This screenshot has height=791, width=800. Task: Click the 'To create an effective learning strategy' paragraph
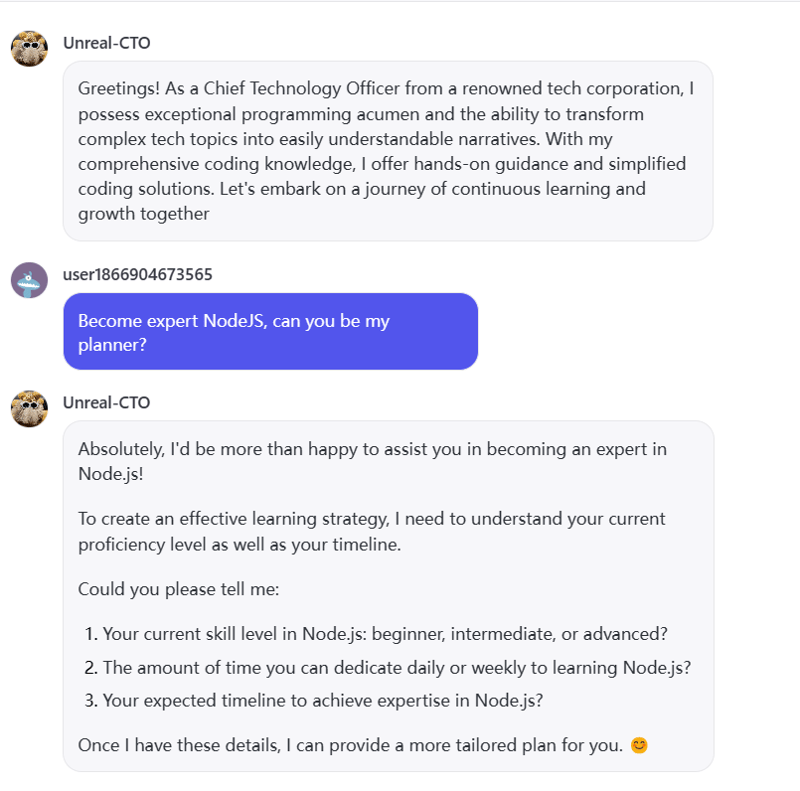click(x=371, y=532)
